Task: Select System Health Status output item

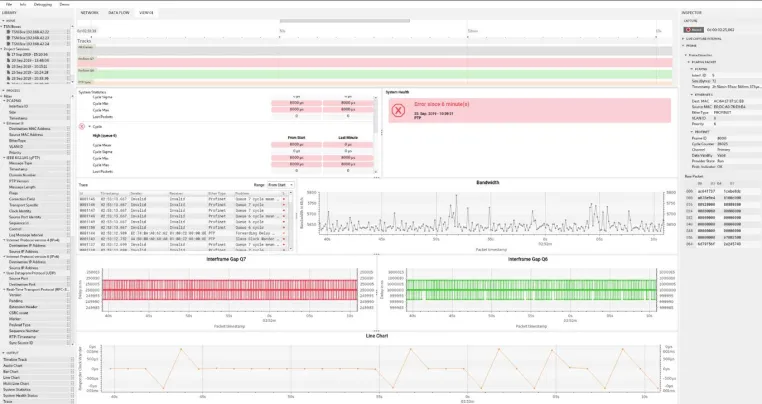Action: [20, 396]
